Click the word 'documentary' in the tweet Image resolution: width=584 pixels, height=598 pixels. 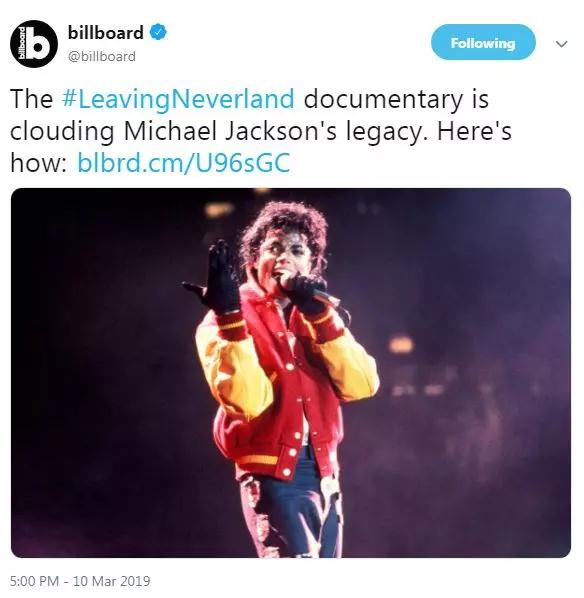click(x=383, y=99)
